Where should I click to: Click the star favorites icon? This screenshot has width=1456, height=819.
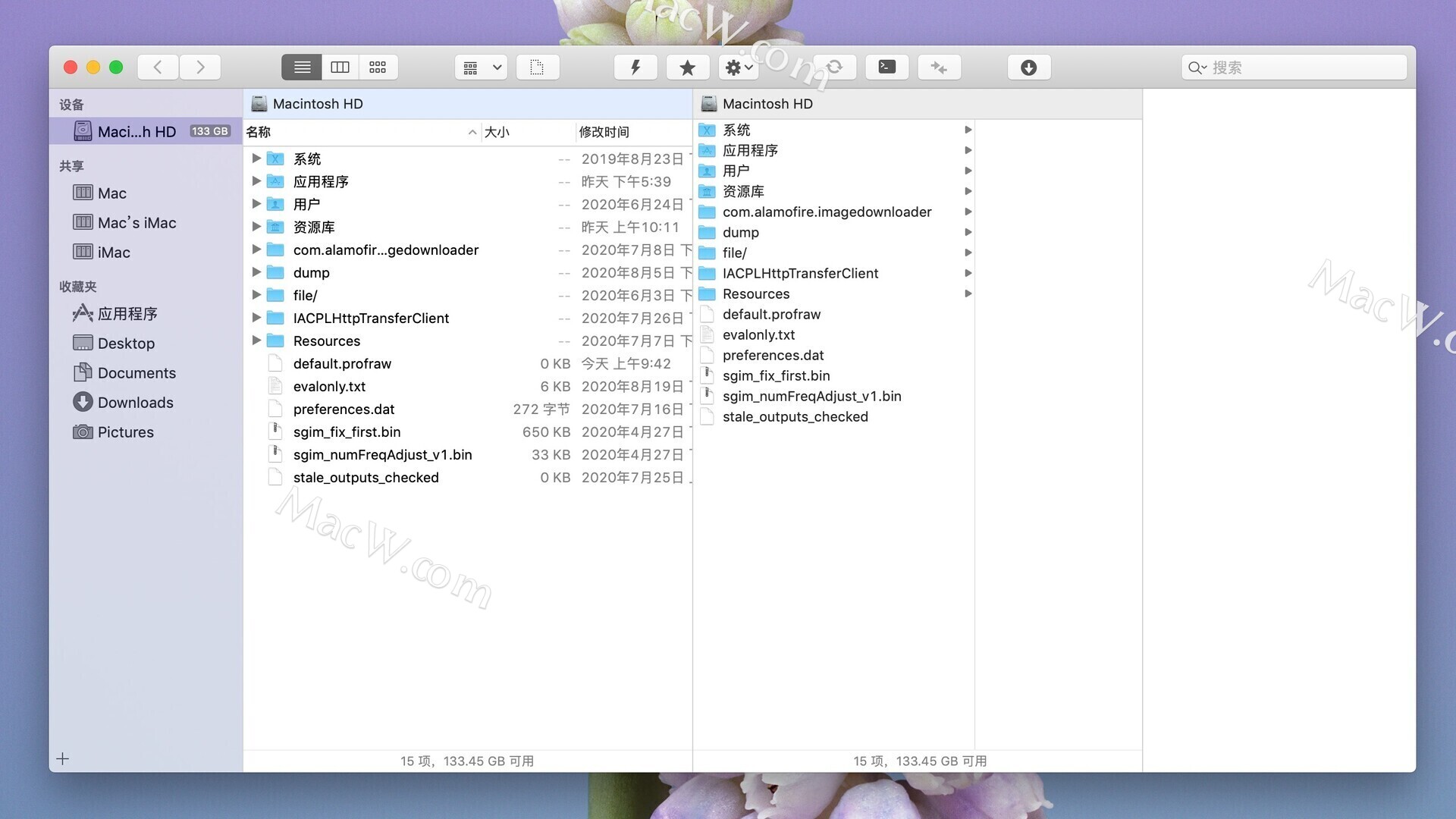[x=688, y=67]
